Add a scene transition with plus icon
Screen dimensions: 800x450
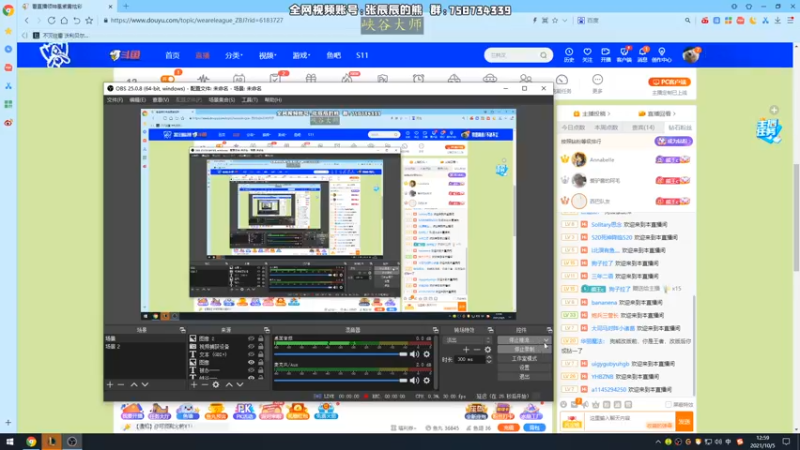[x=466, y=349]
